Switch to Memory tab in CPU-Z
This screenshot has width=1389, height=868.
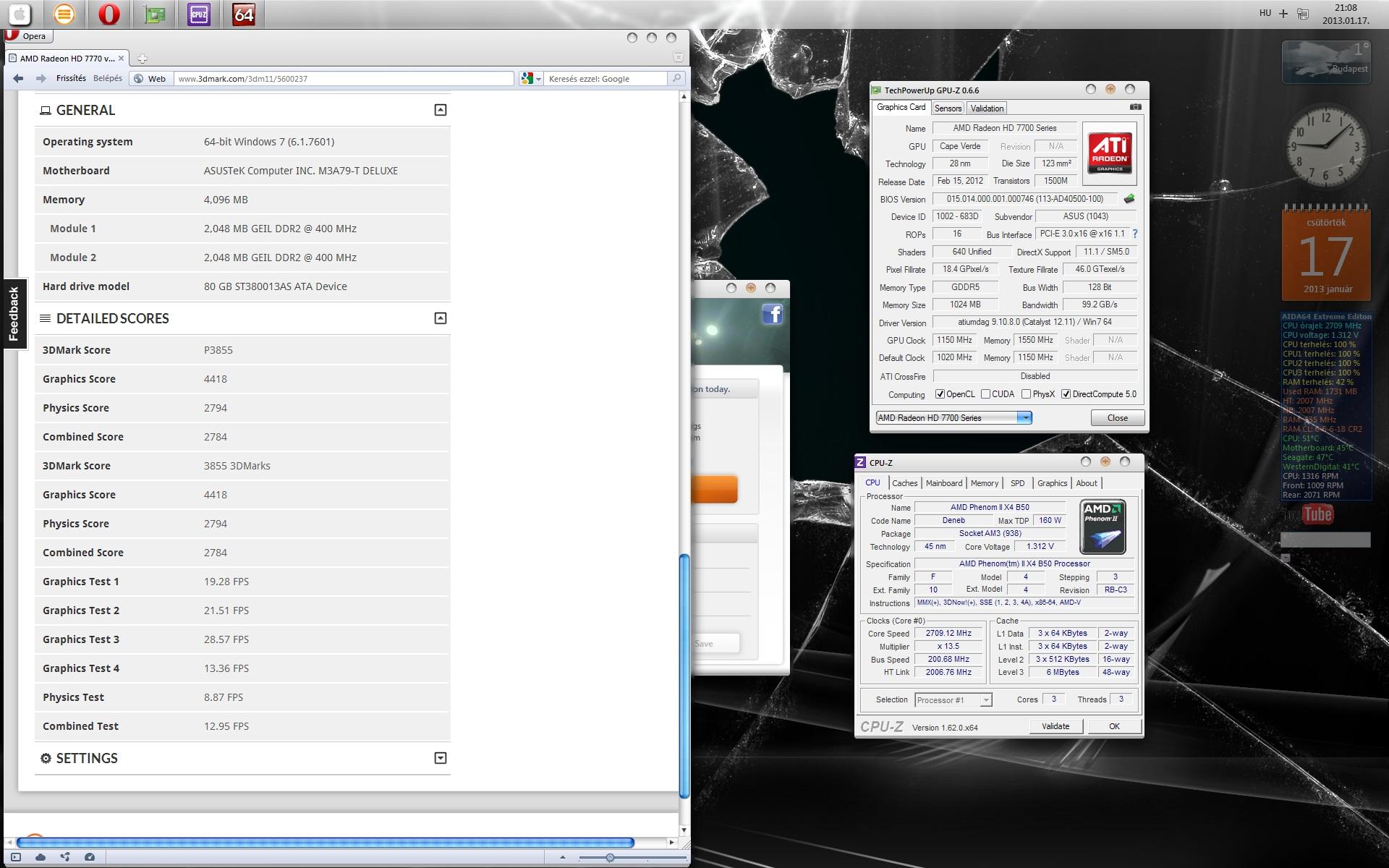click(x=984, y=483)
